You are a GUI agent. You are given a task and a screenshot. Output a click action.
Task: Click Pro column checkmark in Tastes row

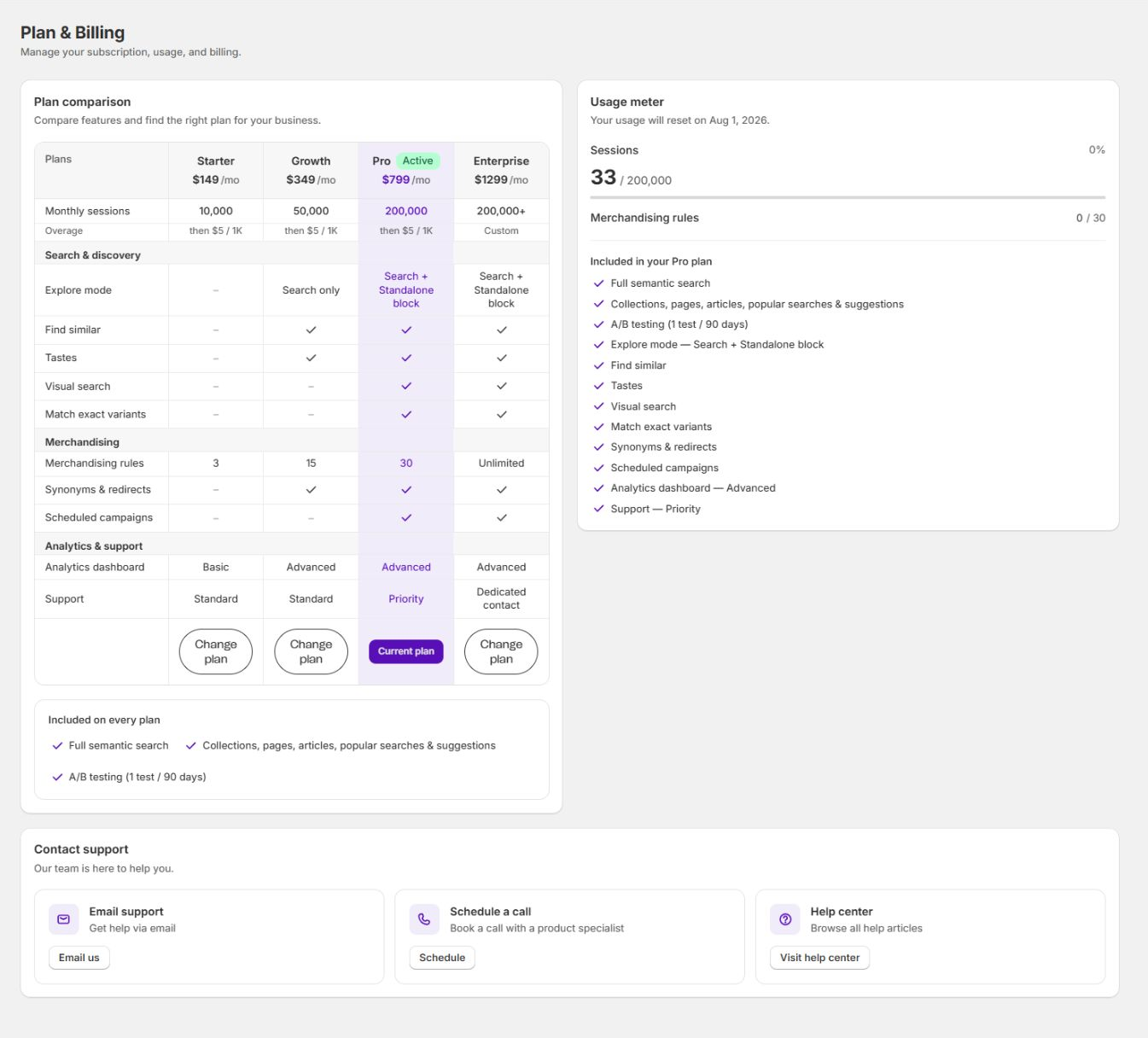[406, 358]
